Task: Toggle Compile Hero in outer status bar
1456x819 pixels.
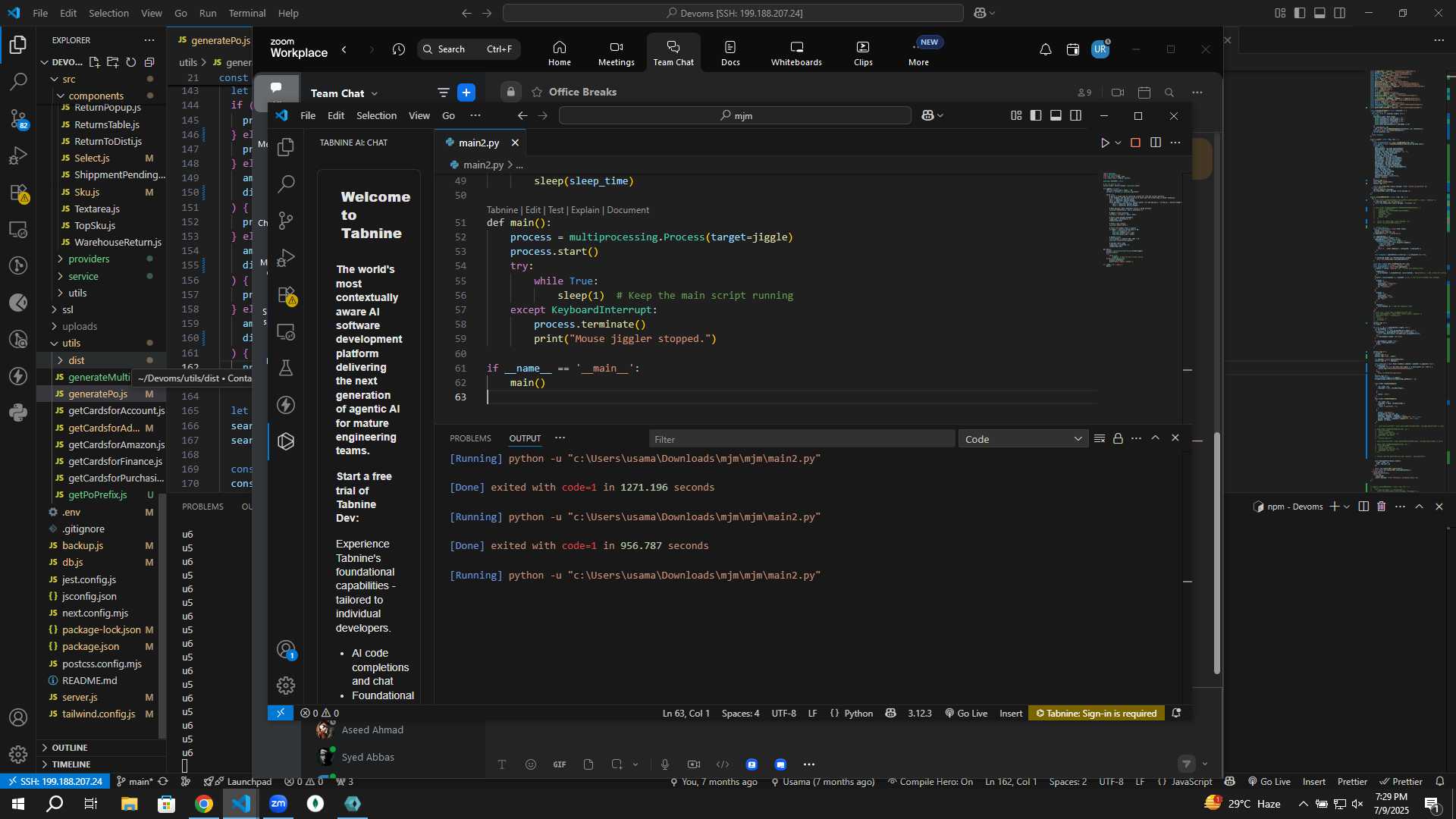Action: coord(930,782)
